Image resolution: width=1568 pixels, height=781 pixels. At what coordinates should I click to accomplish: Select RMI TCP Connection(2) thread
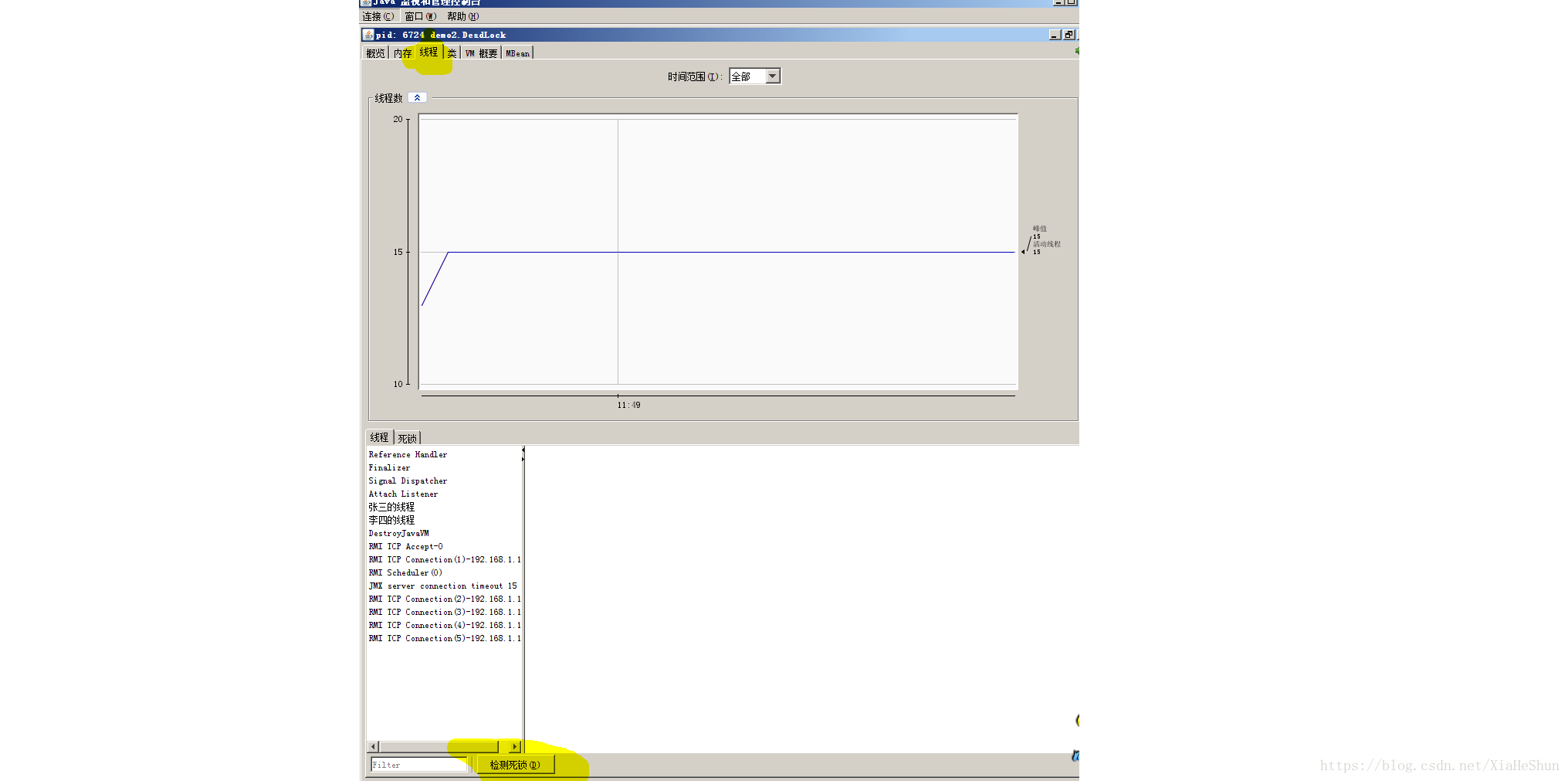[444, 599]
